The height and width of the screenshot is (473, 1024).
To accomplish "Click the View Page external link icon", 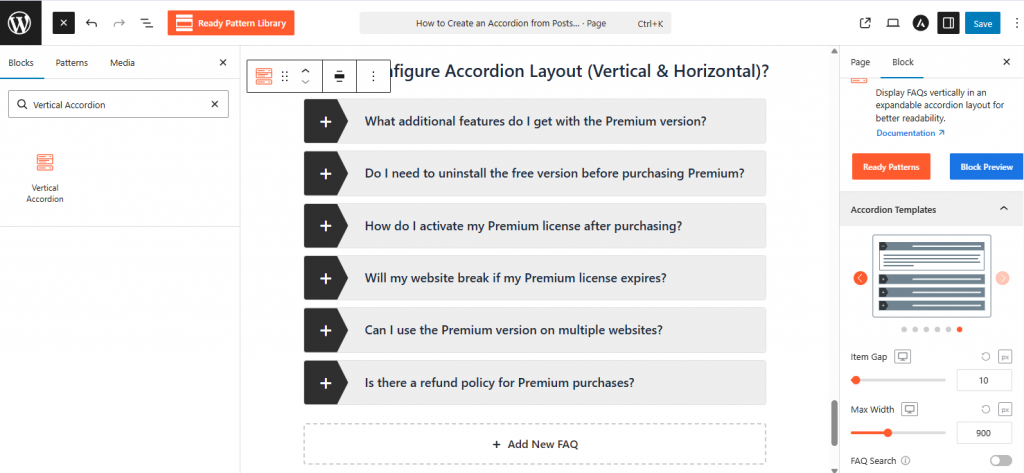I will coord(865,23).
